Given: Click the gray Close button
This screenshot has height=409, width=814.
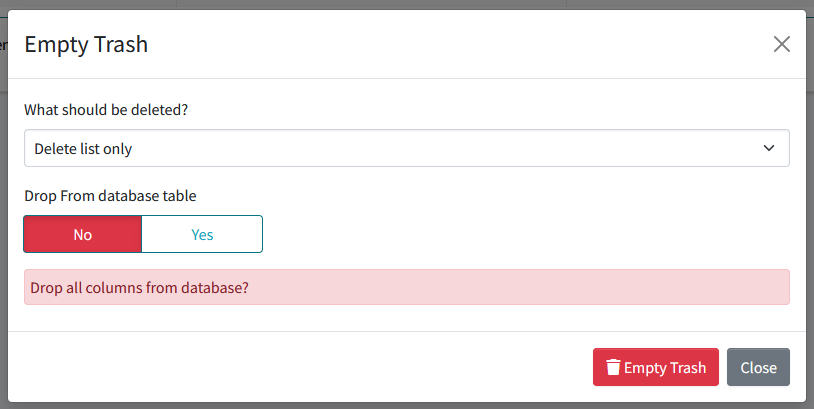Looking at the screenshot, I should point(758,367).
